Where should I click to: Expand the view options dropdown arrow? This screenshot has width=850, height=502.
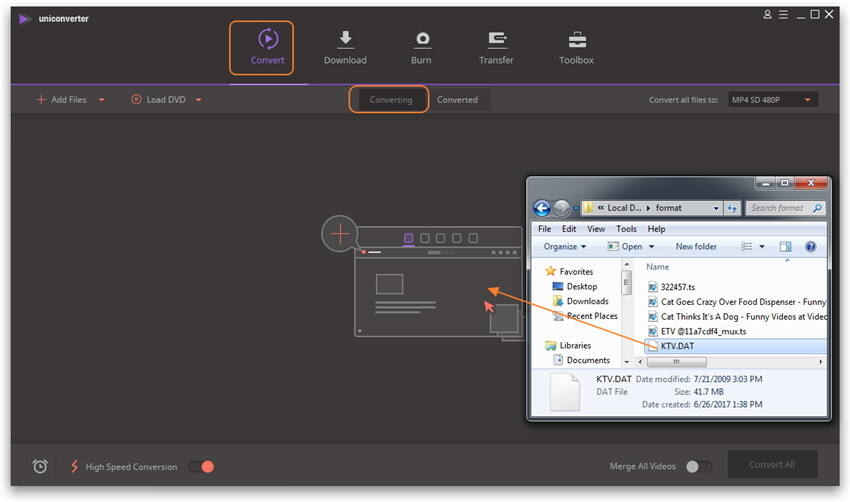(762, 247)
